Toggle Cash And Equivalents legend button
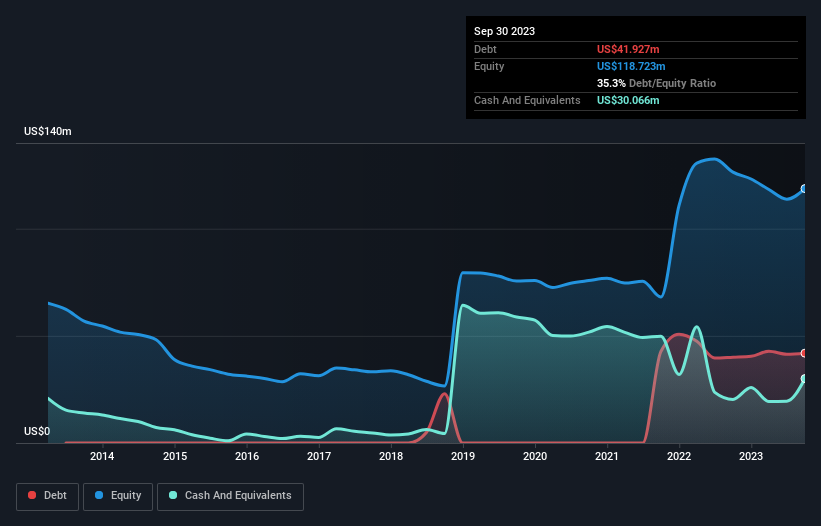The width and height of the screenshot is (821, 526). pyautogui.click(x=230, y=496)
